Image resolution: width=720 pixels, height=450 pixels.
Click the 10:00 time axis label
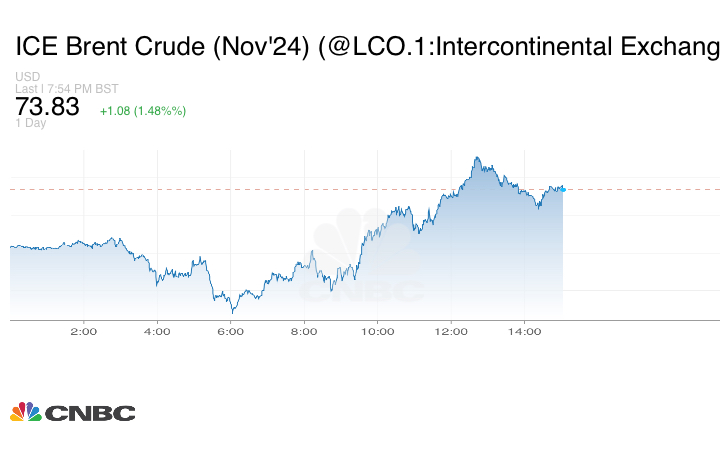point(378,332)
